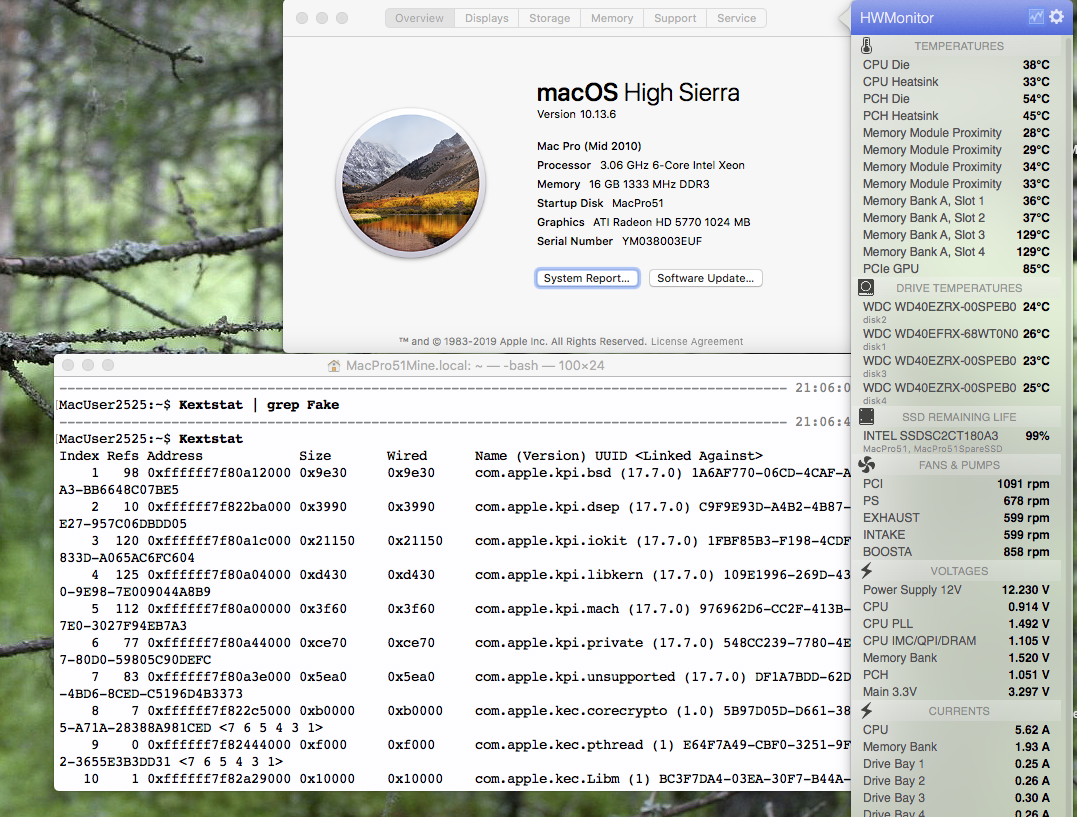
Task: Click the Processor 3.06 GHz 6-Core line
Action: (640, 166)
